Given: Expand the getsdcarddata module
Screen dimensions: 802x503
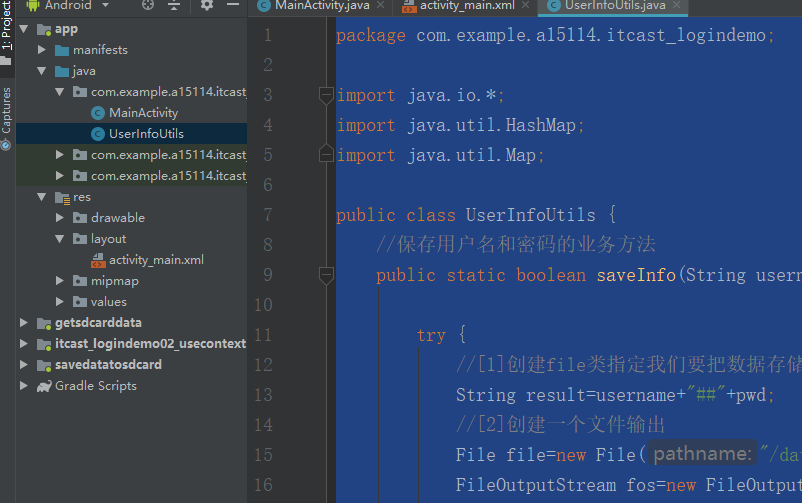Looking at the screenshot, I should coord(24,322).
